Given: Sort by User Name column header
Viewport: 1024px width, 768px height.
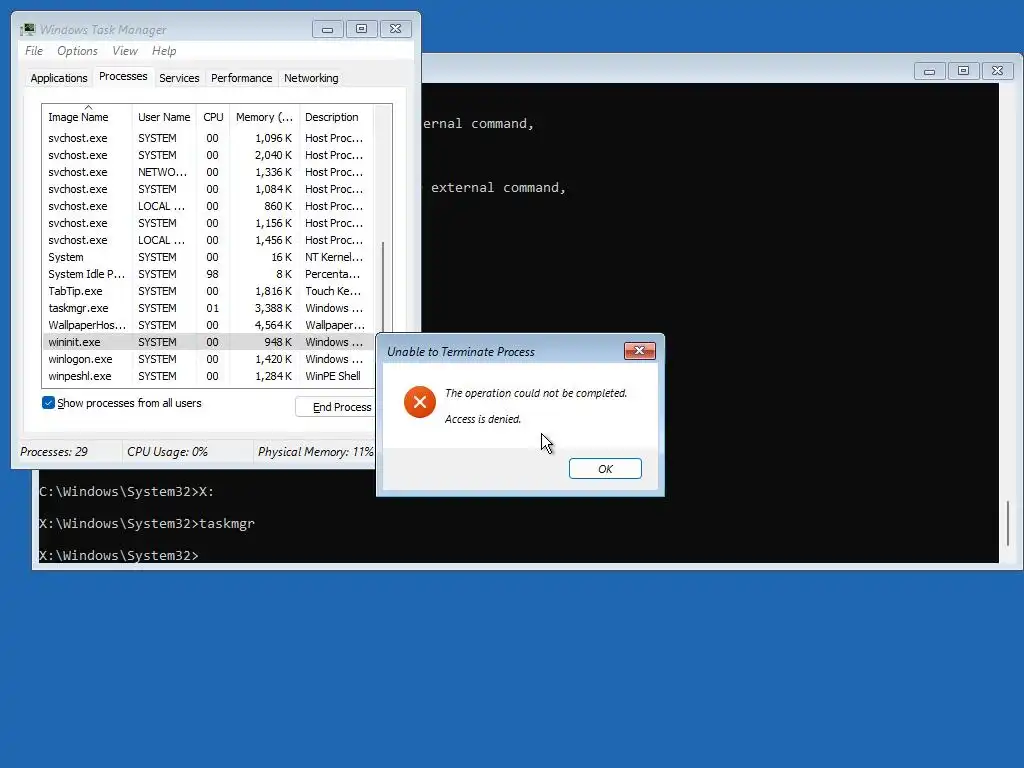Looking at the screenshot, I should tap(164, 117).
